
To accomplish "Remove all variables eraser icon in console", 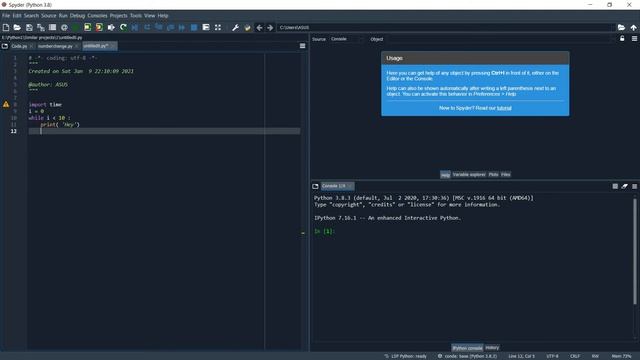I will [624, 186].
